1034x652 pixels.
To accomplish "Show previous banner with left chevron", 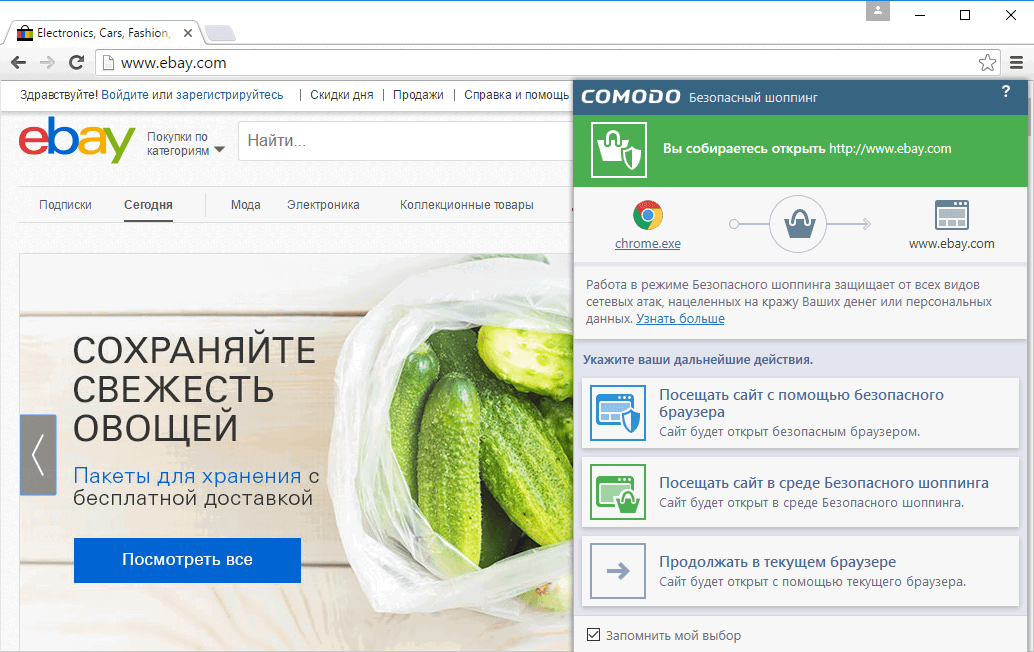I will pos(38,455).
